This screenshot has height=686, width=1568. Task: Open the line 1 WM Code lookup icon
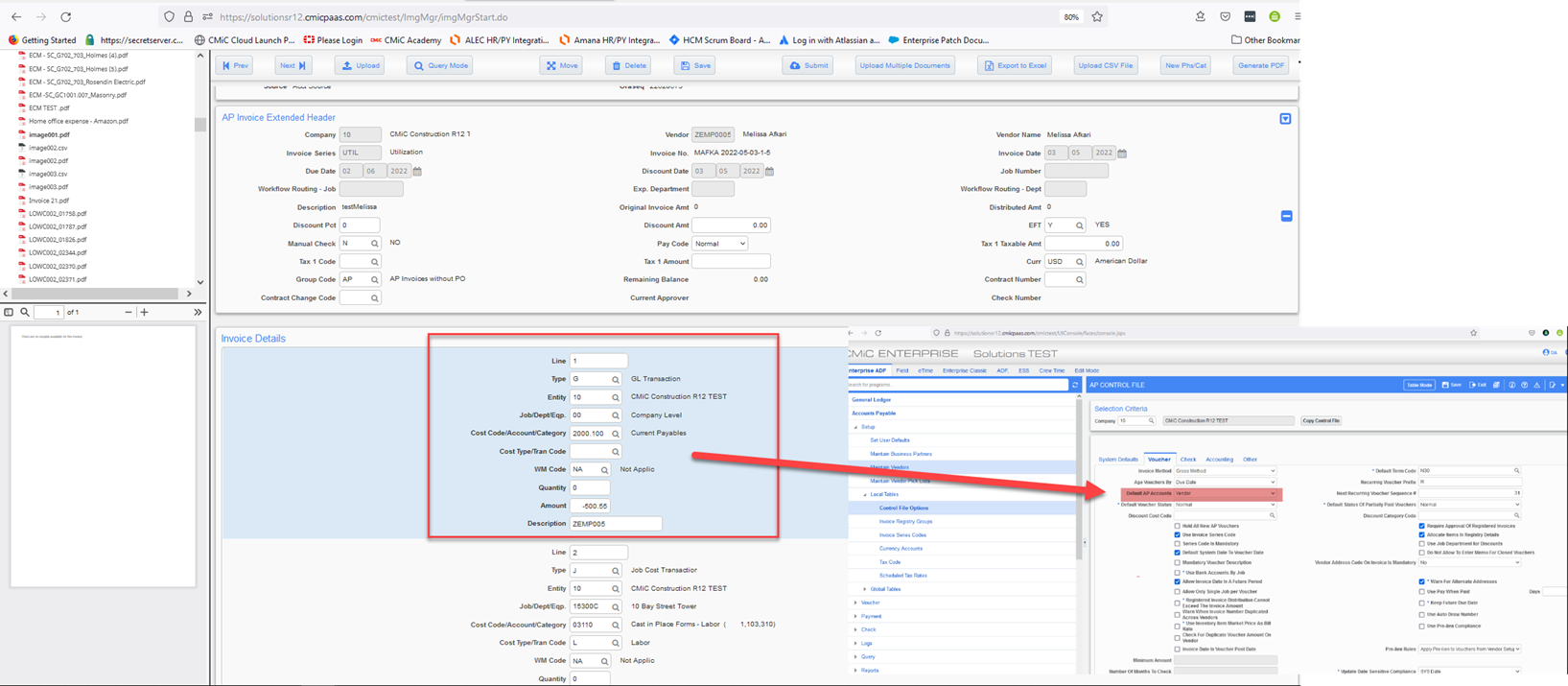(604, 470)
